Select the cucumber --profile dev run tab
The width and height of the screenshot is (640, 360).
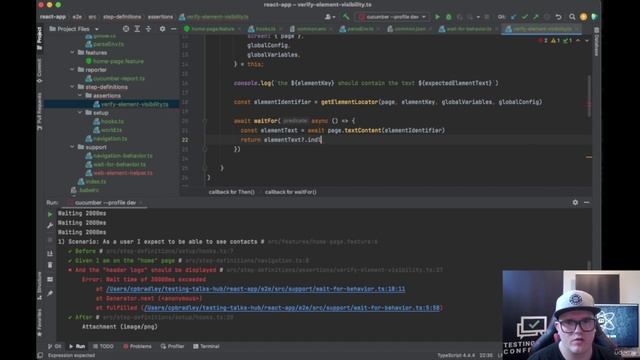point(104,202)
